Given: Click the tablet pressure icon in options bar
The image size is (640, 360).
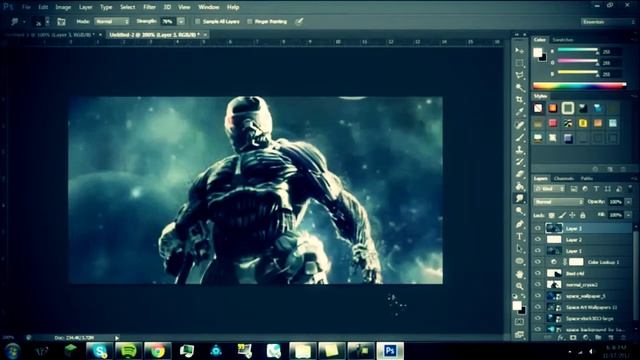Looking at the screenshot, I should click(x=299, y=21).
